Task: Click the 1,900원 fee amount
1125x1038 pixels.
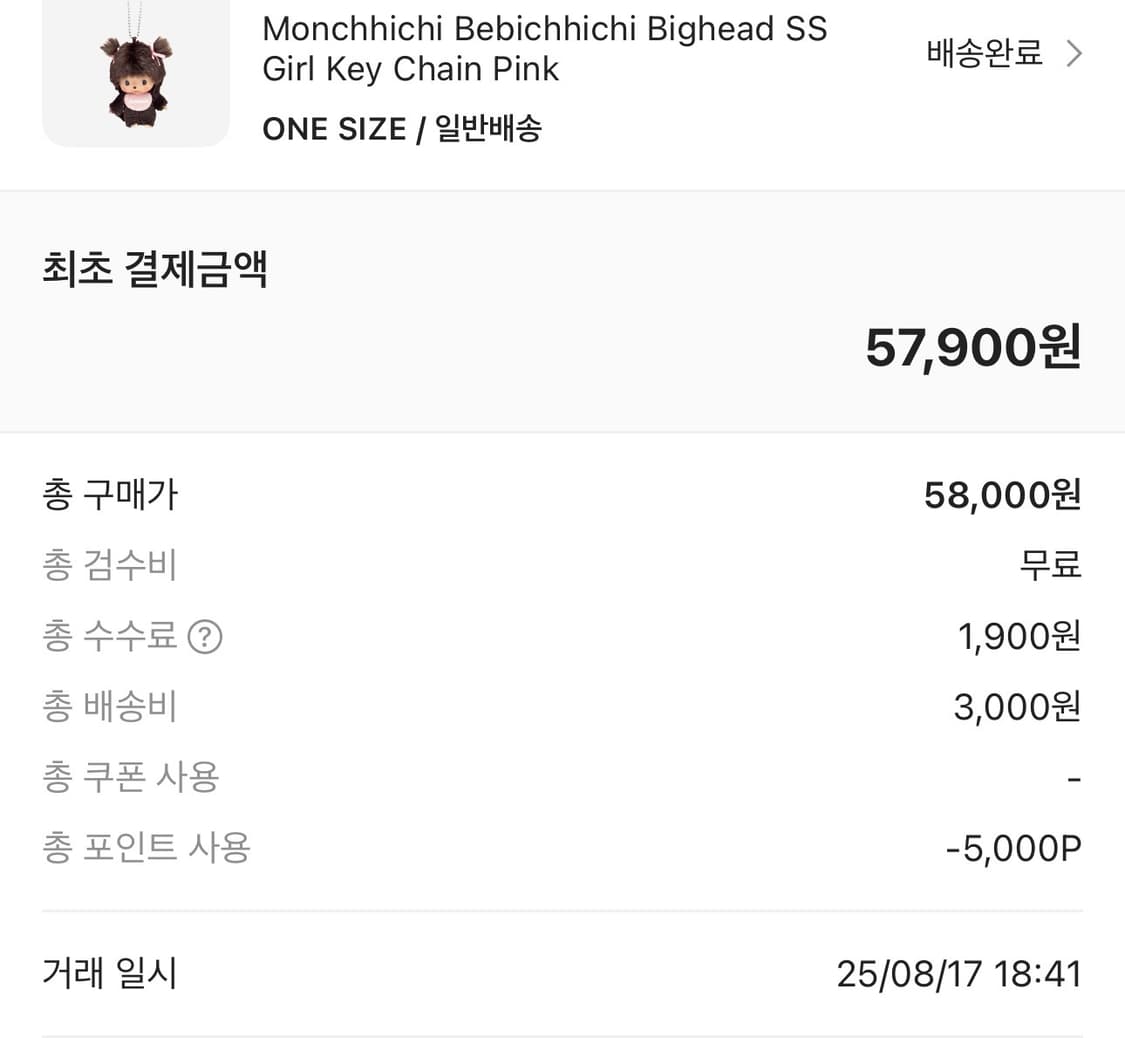Action: tap(1016, 637)
